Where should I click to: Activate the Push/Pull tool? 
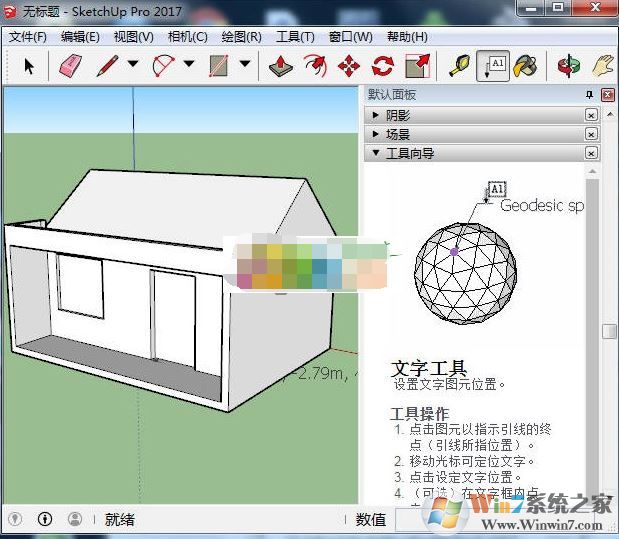pos(281,66)
